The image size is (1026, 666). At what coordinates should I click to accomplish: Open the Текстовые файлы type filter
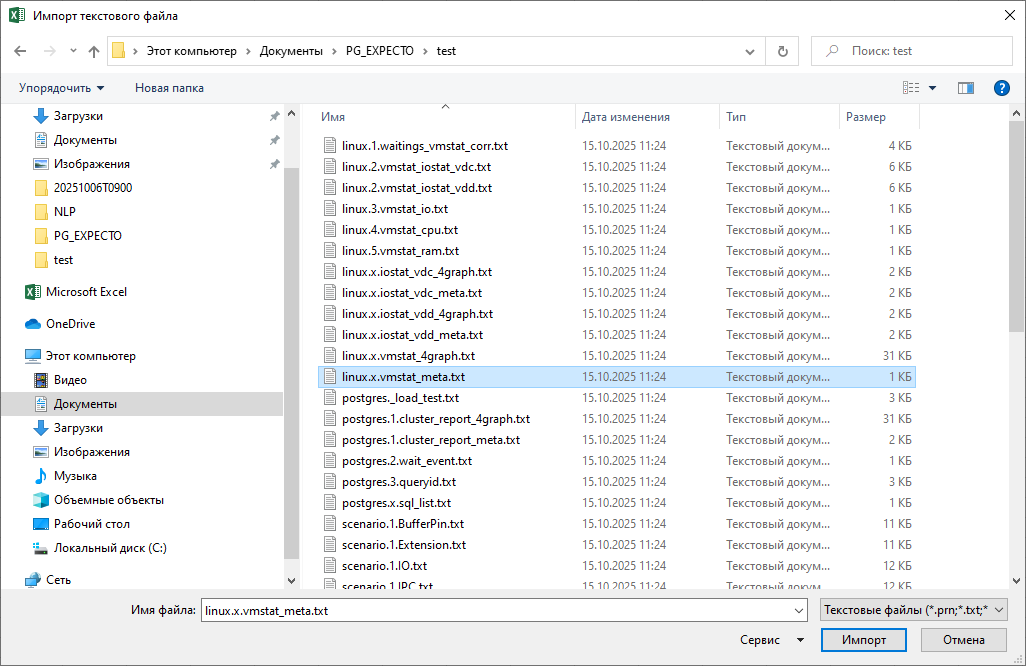pos(913,610)
